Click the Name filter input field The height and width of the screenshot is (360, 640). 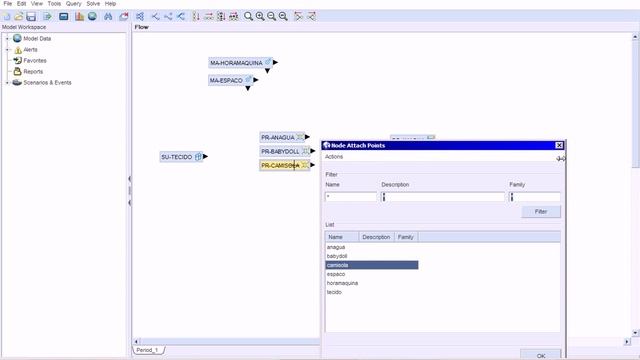coord(351,197)
